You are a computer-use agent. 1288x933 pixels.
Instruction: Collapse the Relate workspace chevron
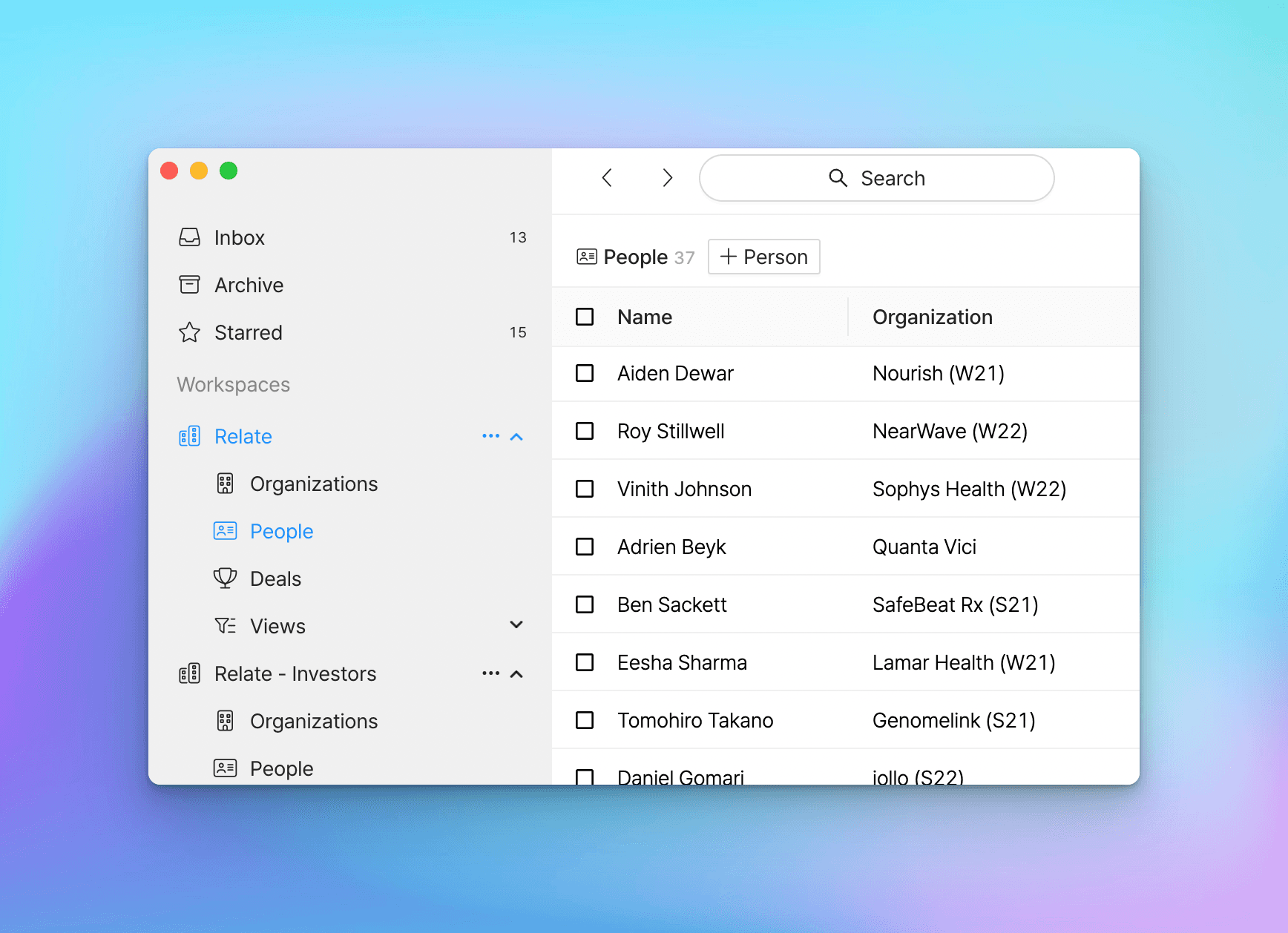[517, 437]
